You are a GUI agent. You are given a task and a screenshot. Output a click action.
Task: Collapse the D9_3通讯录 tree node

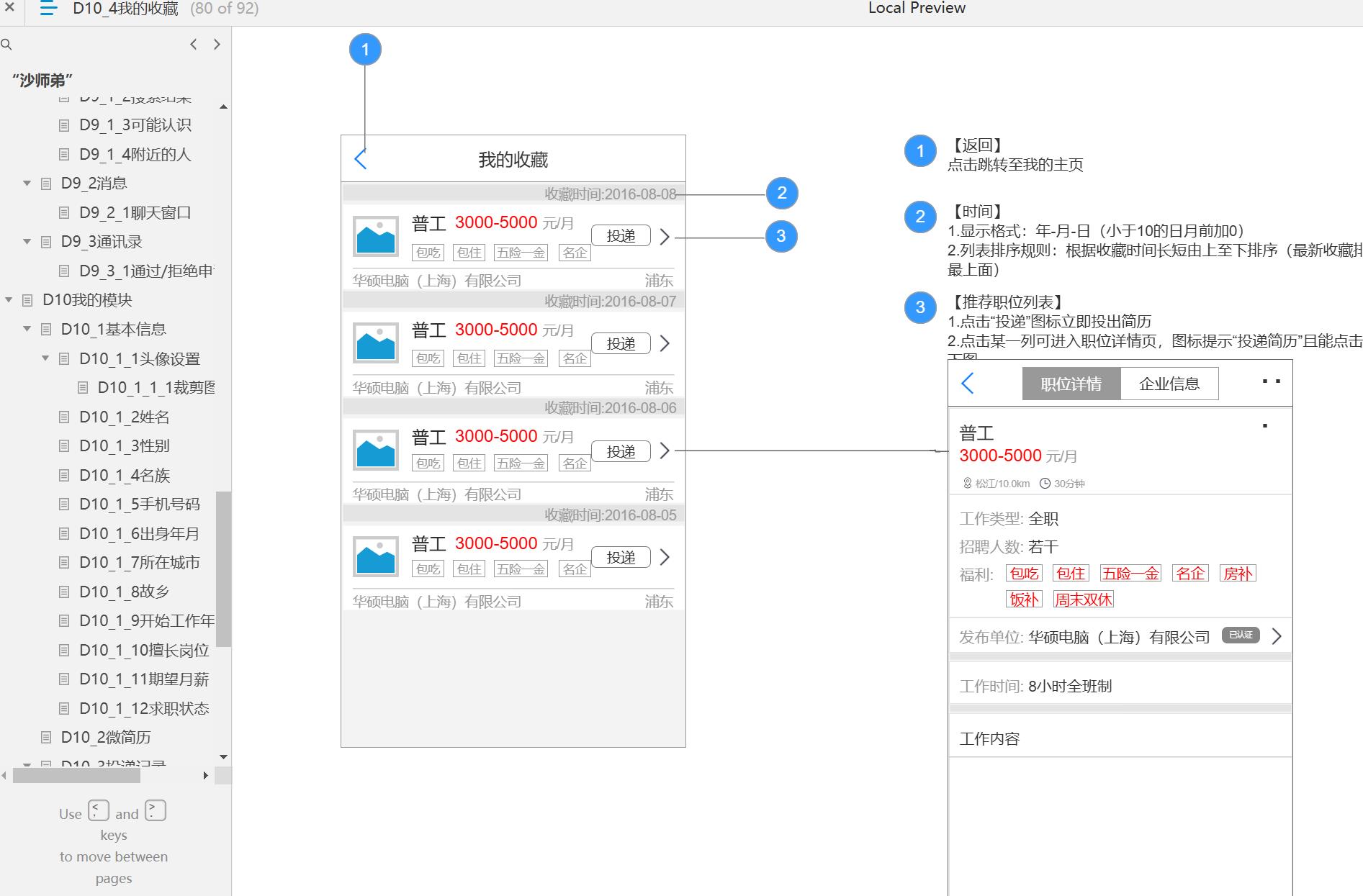tap(27, 242)
